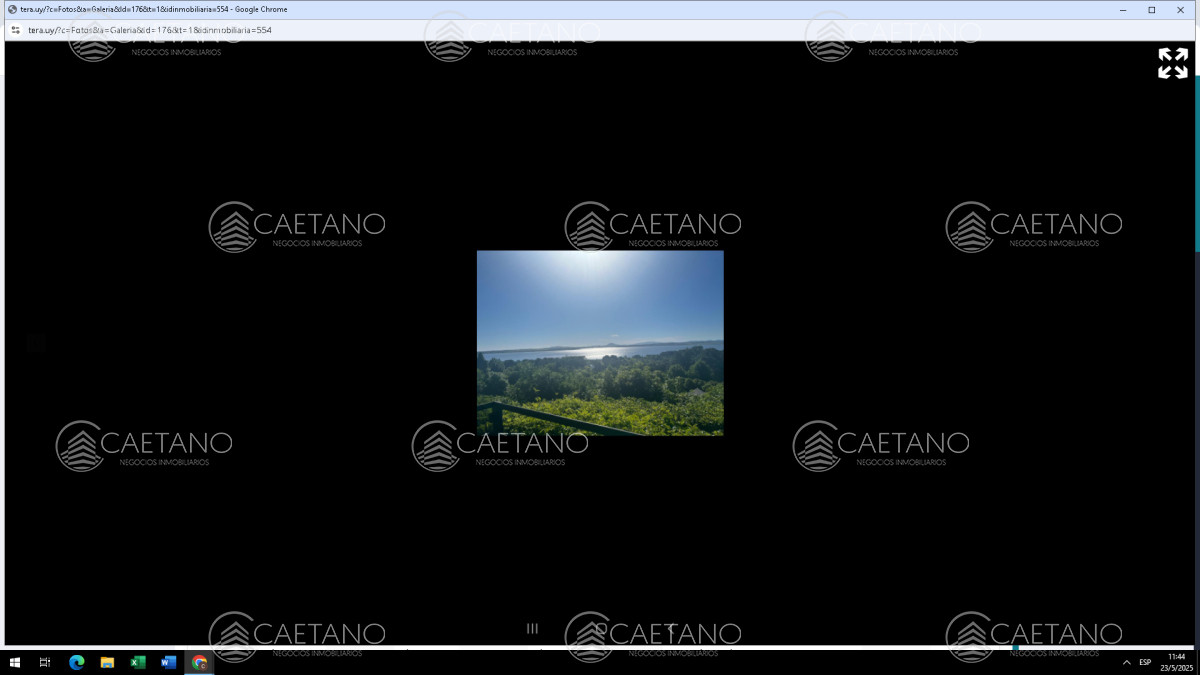Screen dimensions: 1200x675
Task: Close the Google Chrome window
Action: [1180, 9]
